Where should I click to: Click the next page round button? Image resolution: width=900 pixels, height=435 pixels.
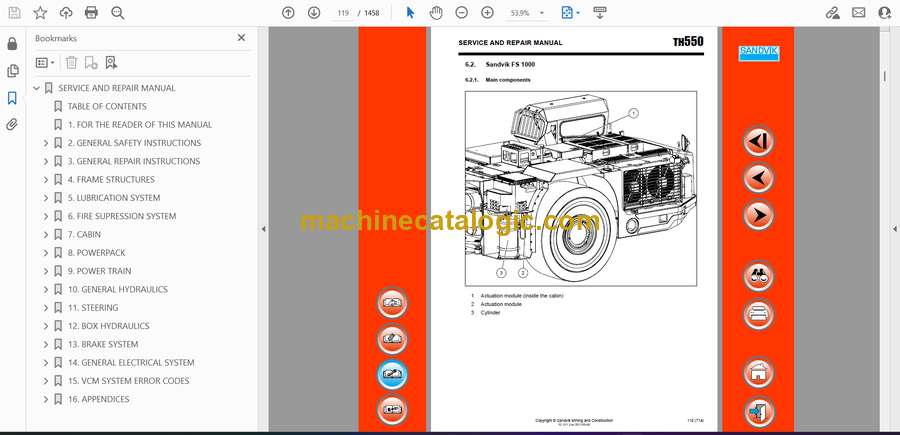click(758, 215)
